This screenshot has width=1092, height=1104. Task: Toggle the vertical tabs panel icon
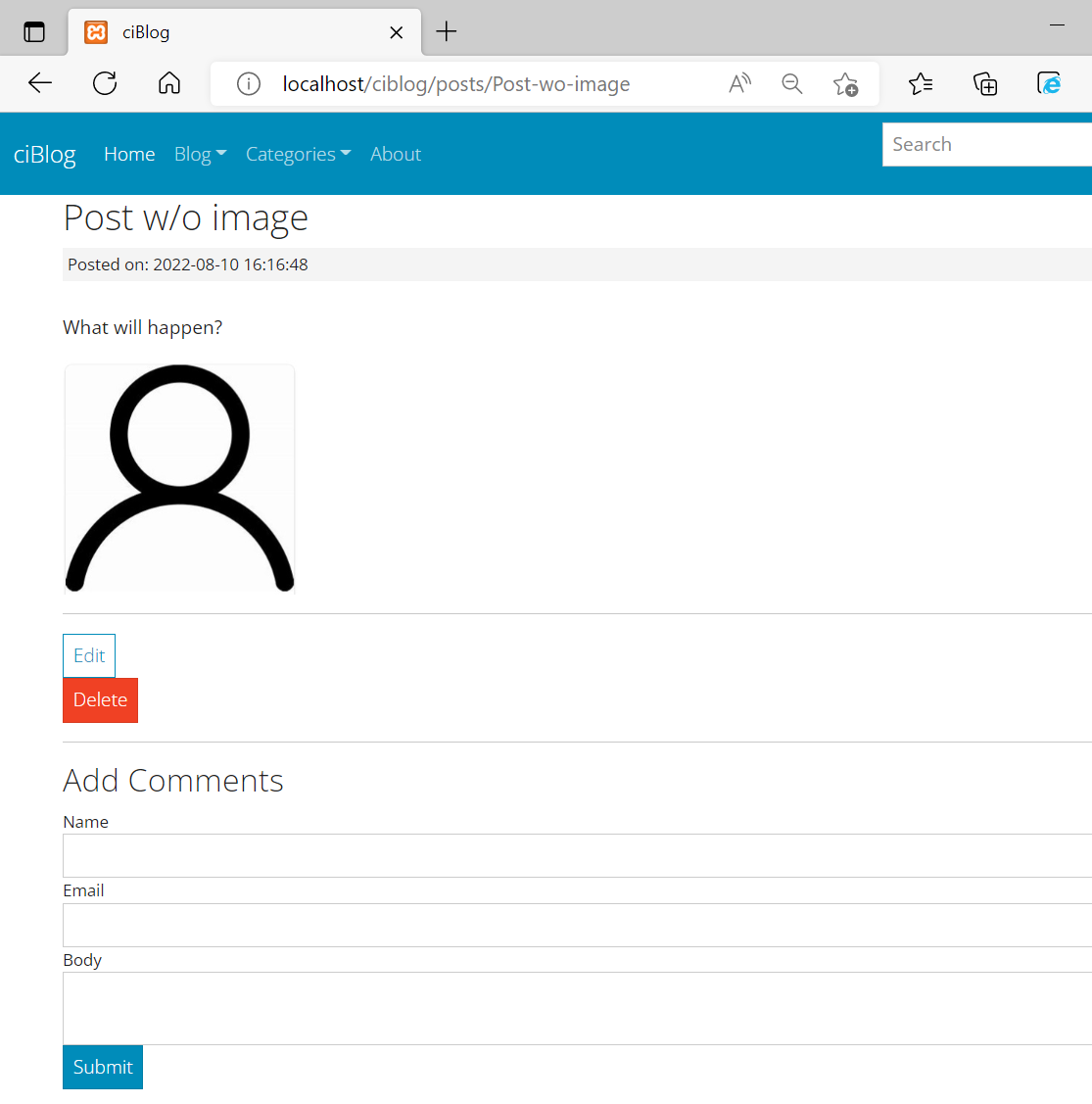tap(34, 31)
